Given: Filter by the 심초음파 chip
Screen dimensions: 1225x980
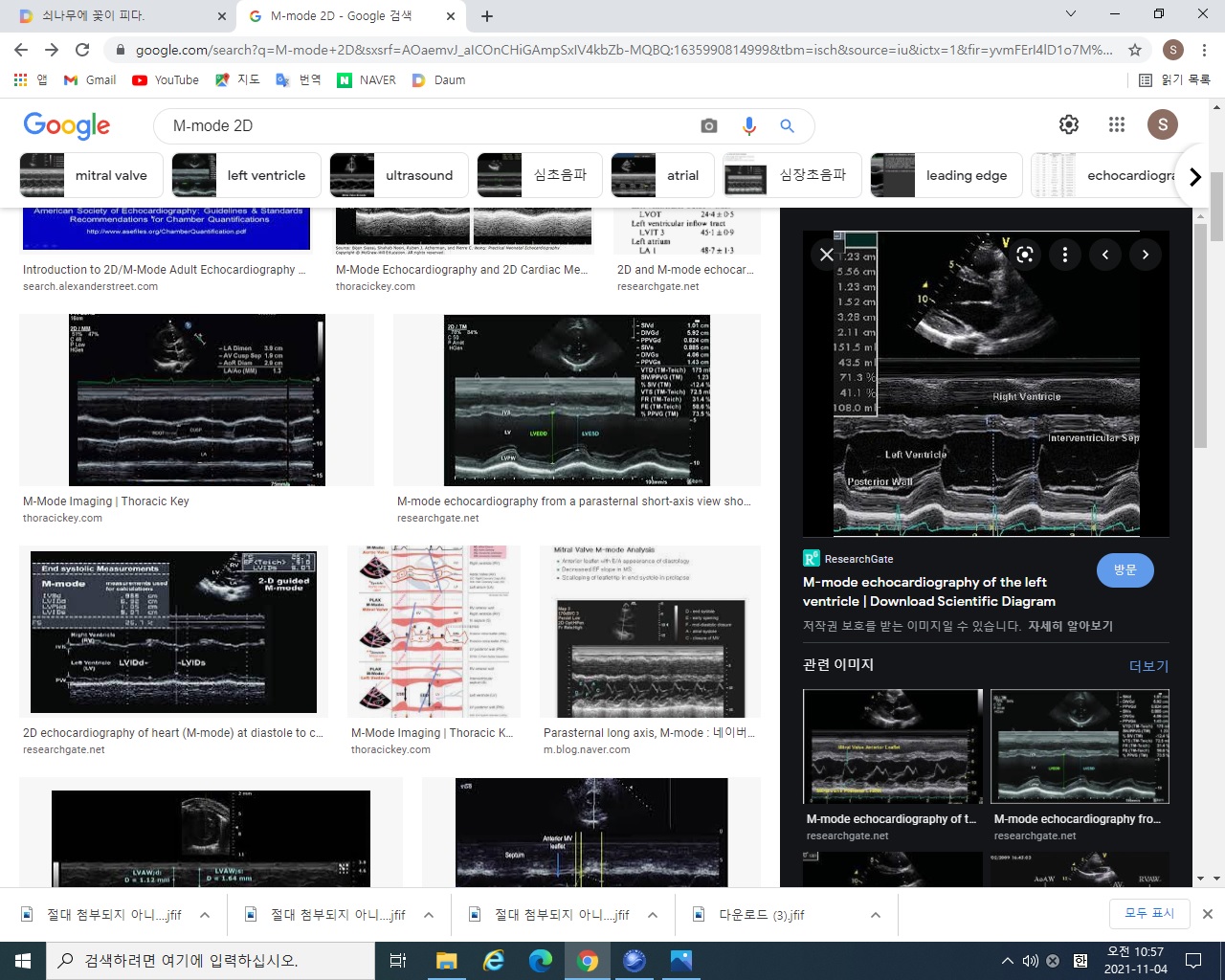Looking at the screenshot, I should [540, 175].
